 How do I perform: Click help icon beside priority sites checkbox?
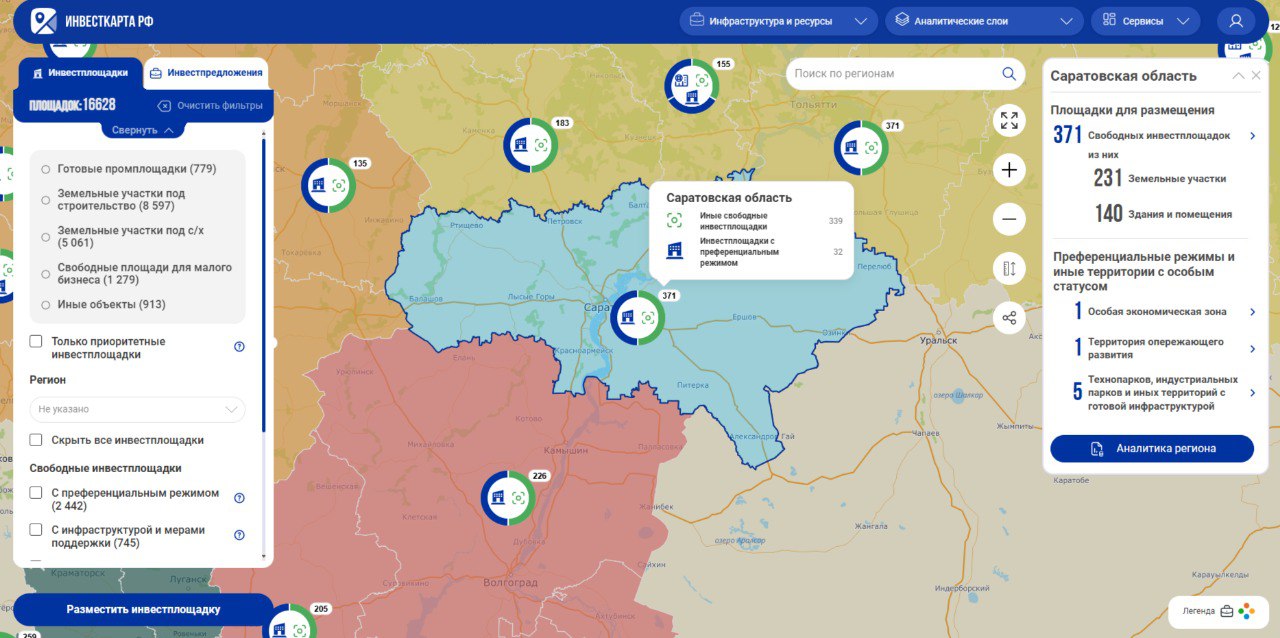(x=240, y=347)
